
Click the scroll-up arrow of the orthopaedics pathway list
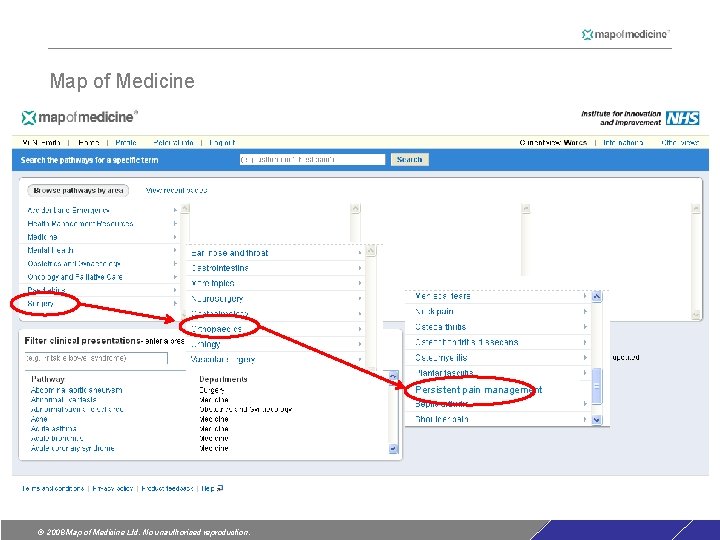(x=596, y=296)
